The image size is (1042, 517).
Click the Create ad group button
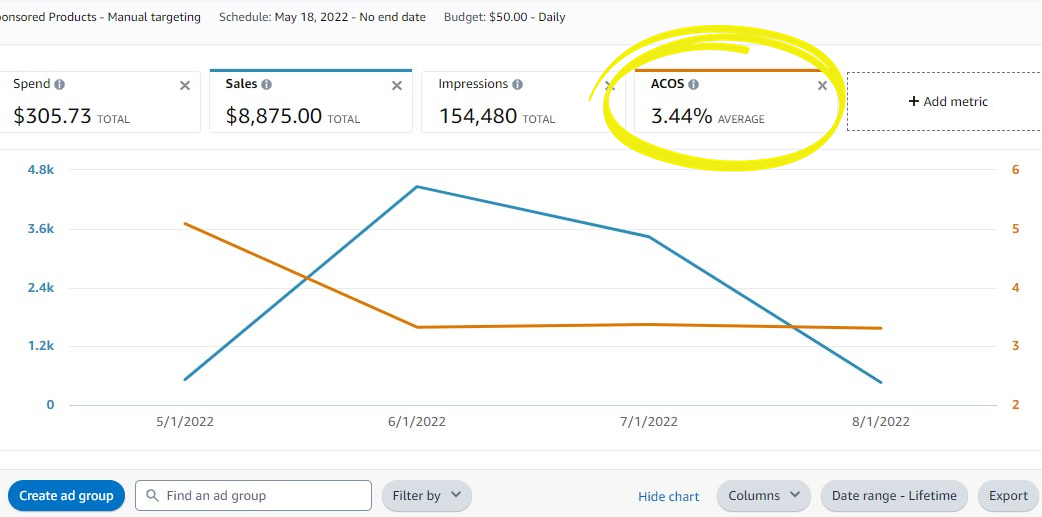tap(66, 495)
